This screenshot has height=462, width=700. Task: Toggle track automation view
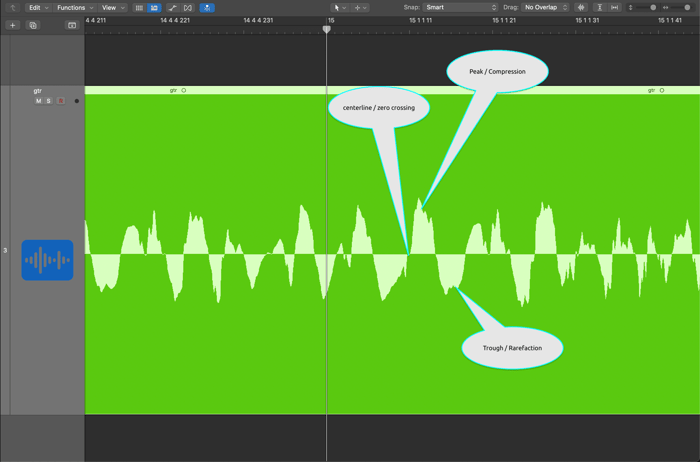tap(173, 8)
